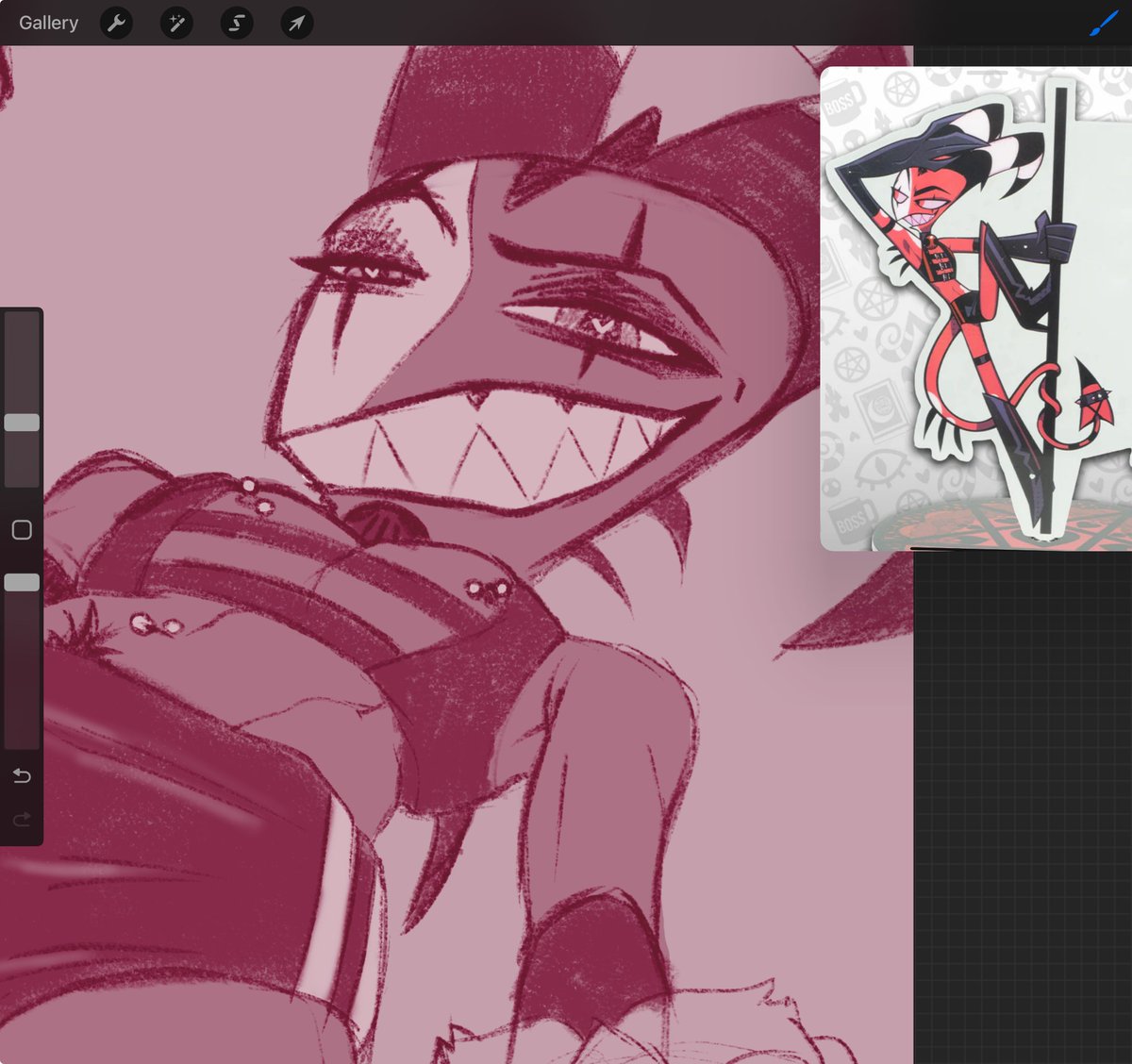This screenshot has height=1064, width=1132.
Task: Activate the Transform arrow tool
Action: 297,23
